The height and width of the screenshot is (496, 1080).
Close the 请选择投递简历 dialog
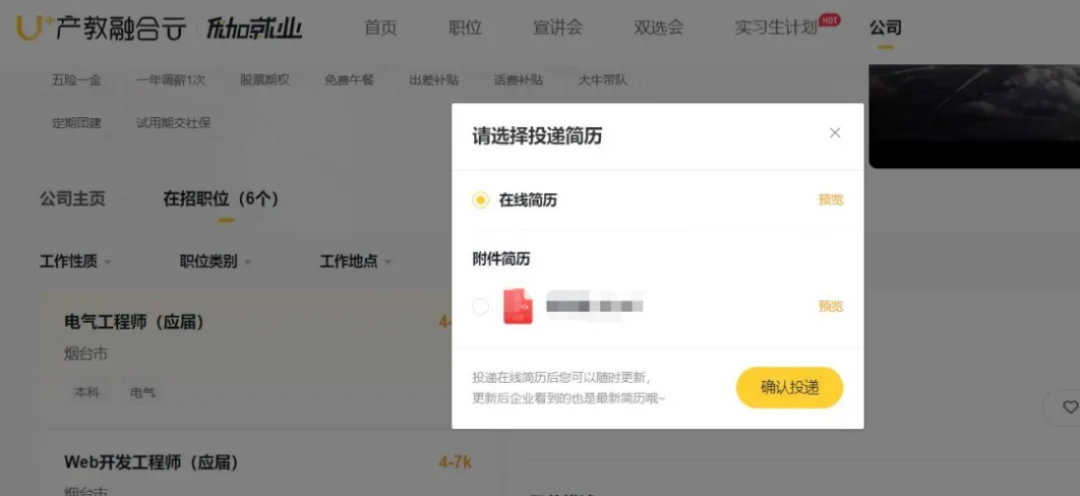835,133
